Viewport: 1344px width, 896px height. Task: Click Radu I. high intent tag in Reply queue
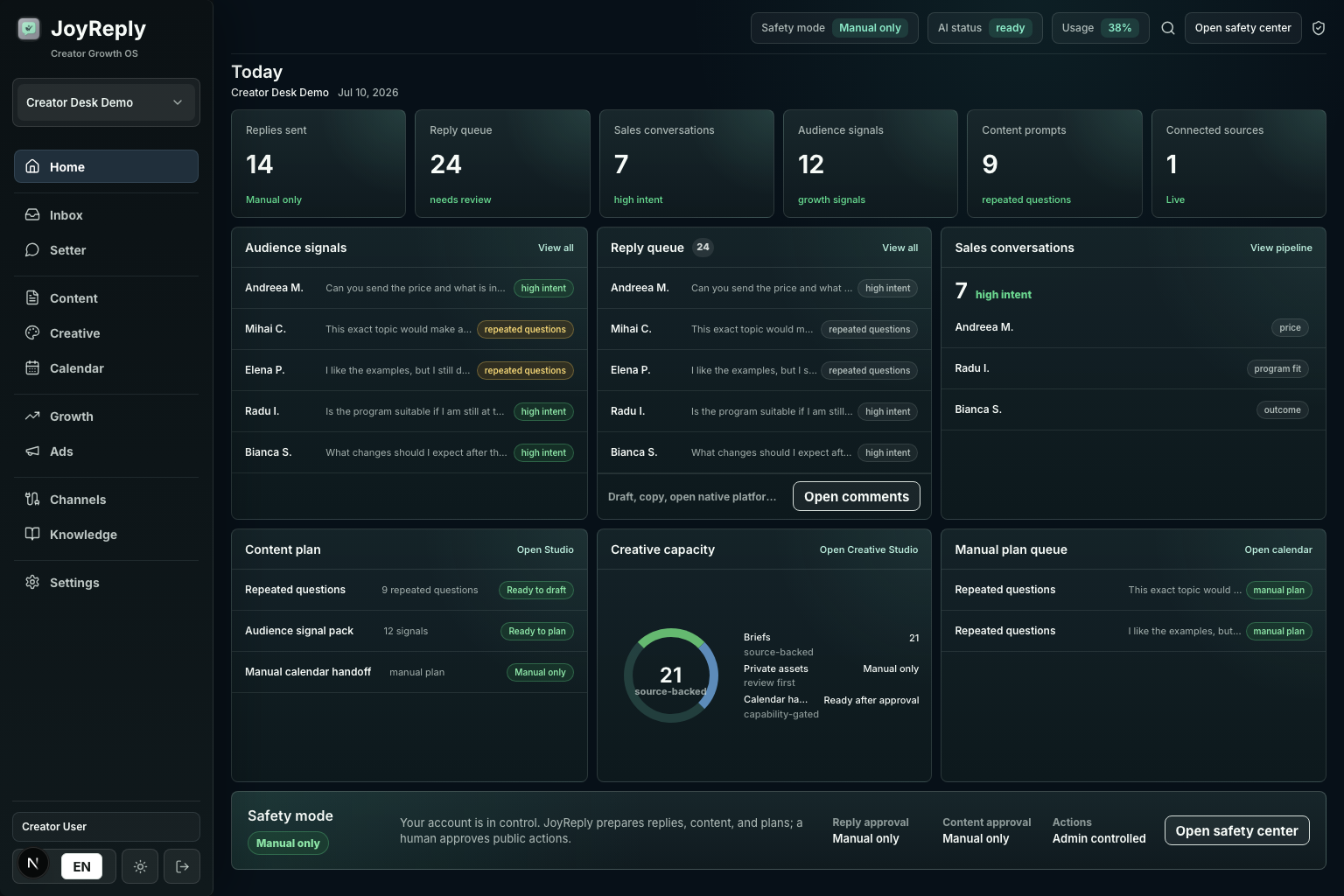[887, 411]
